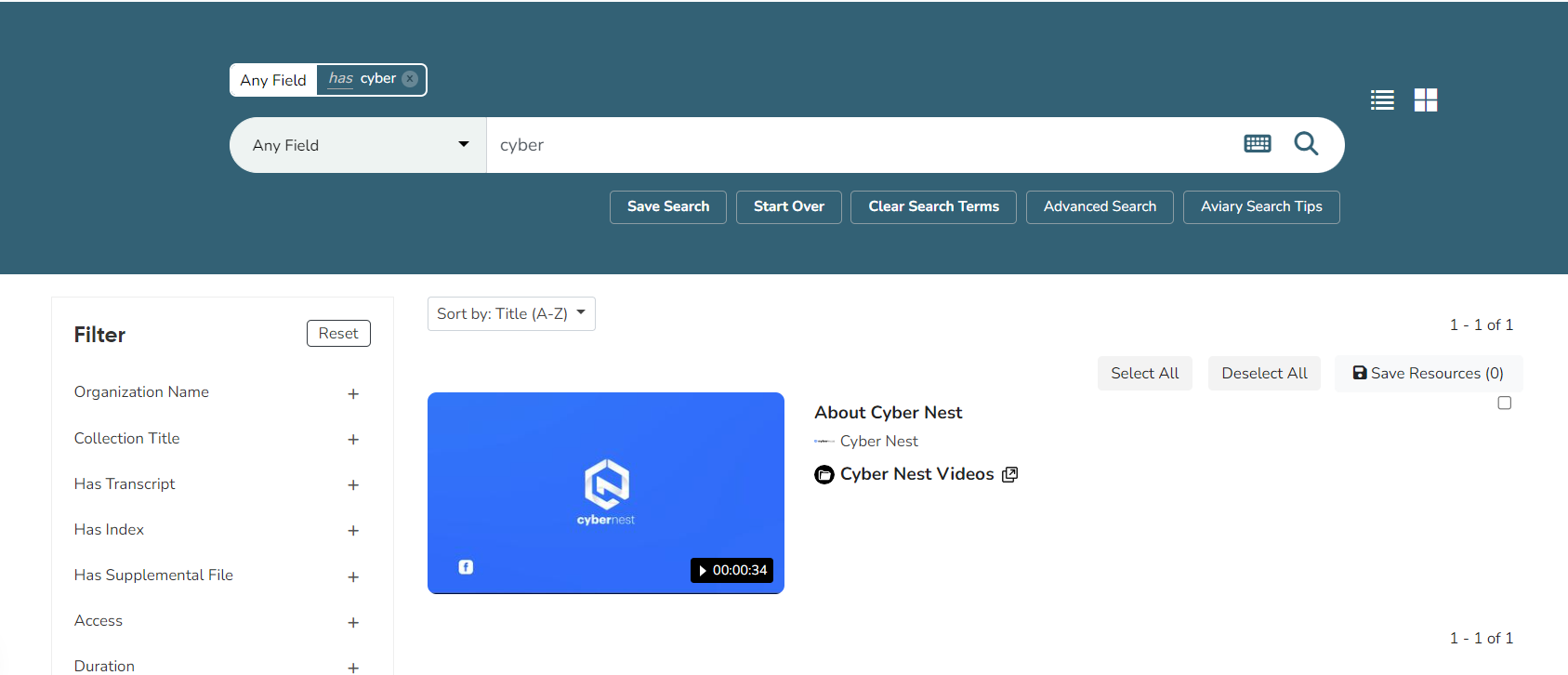
Task: Click the Advanced Search button
Action: pyautogui.click(x=1100, y=207)
